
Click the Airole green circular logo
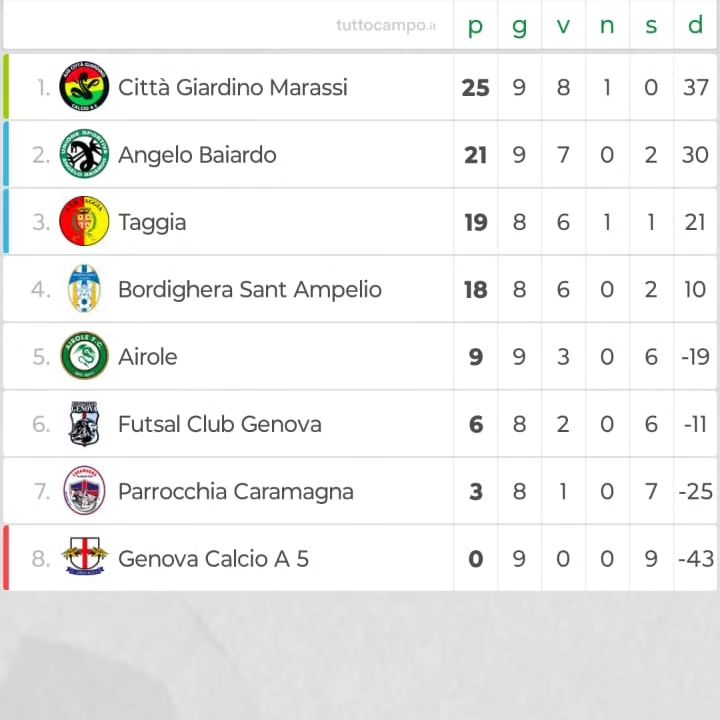click(84, 356)
